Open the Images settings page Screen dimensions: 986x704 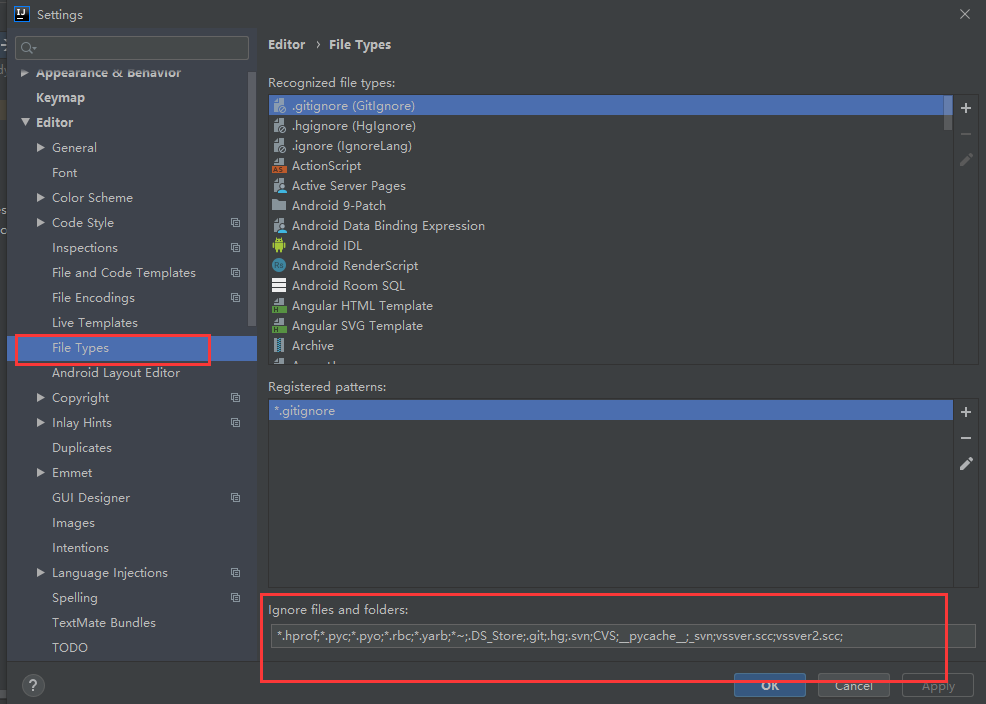coord(74,523)
